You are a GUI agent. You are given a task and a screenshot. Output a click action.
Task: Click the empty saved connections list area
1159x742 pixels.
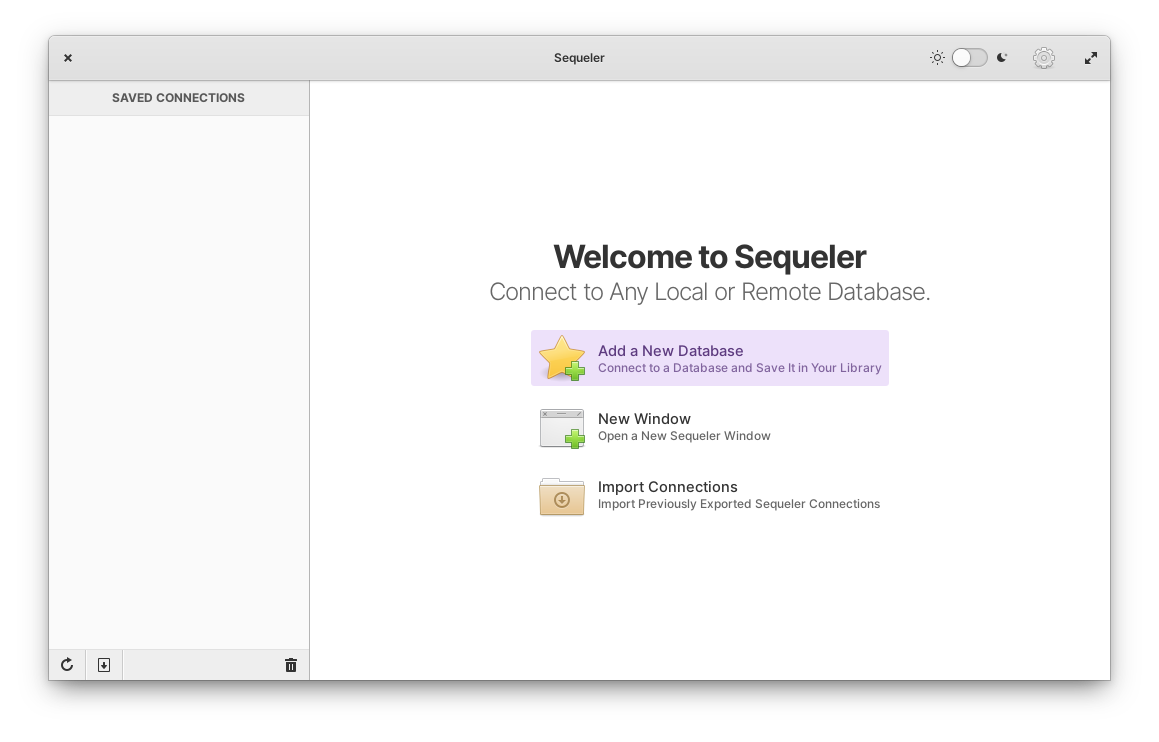[x=178, y=380]
